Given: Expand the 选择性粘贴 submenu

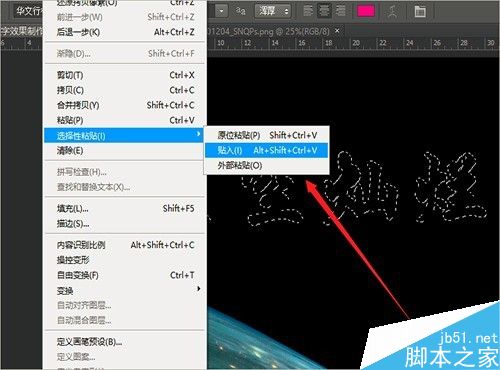Looking at the screenshot, I should [x=124, y=135].
